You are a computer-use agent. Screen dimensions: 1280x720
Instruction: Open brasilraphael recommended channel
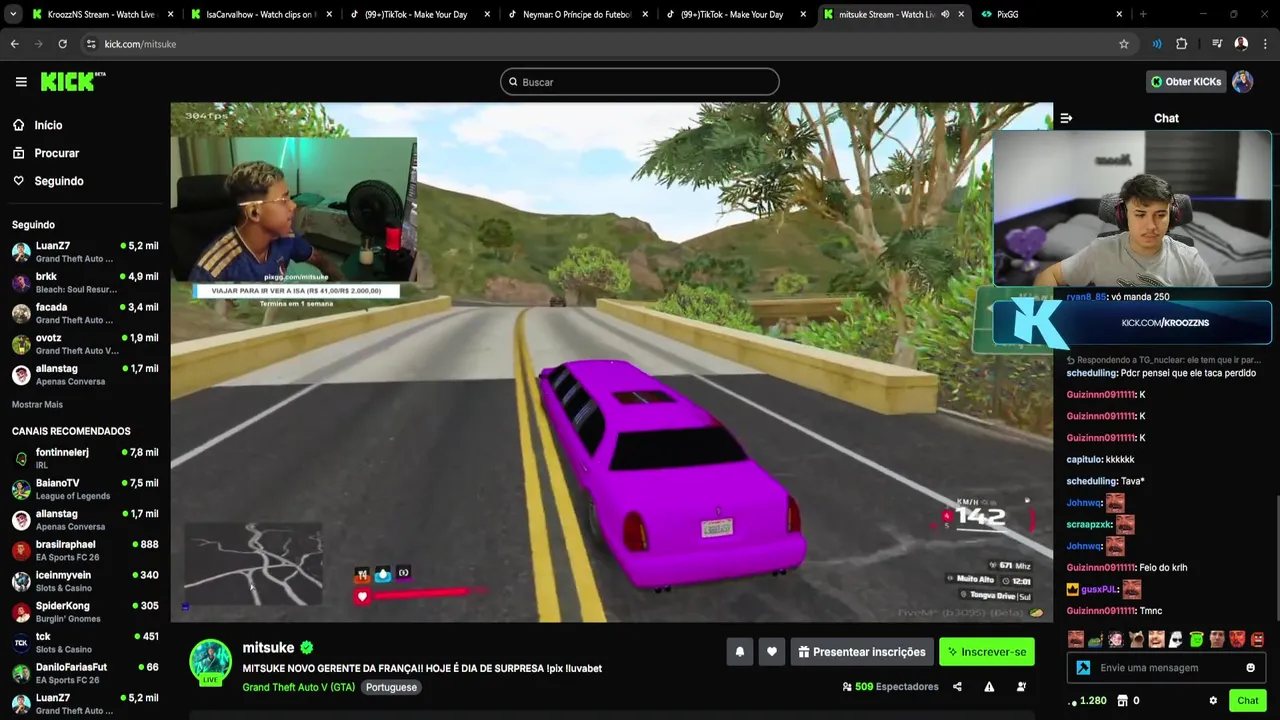pyautogui.click(x=84, y=551)
